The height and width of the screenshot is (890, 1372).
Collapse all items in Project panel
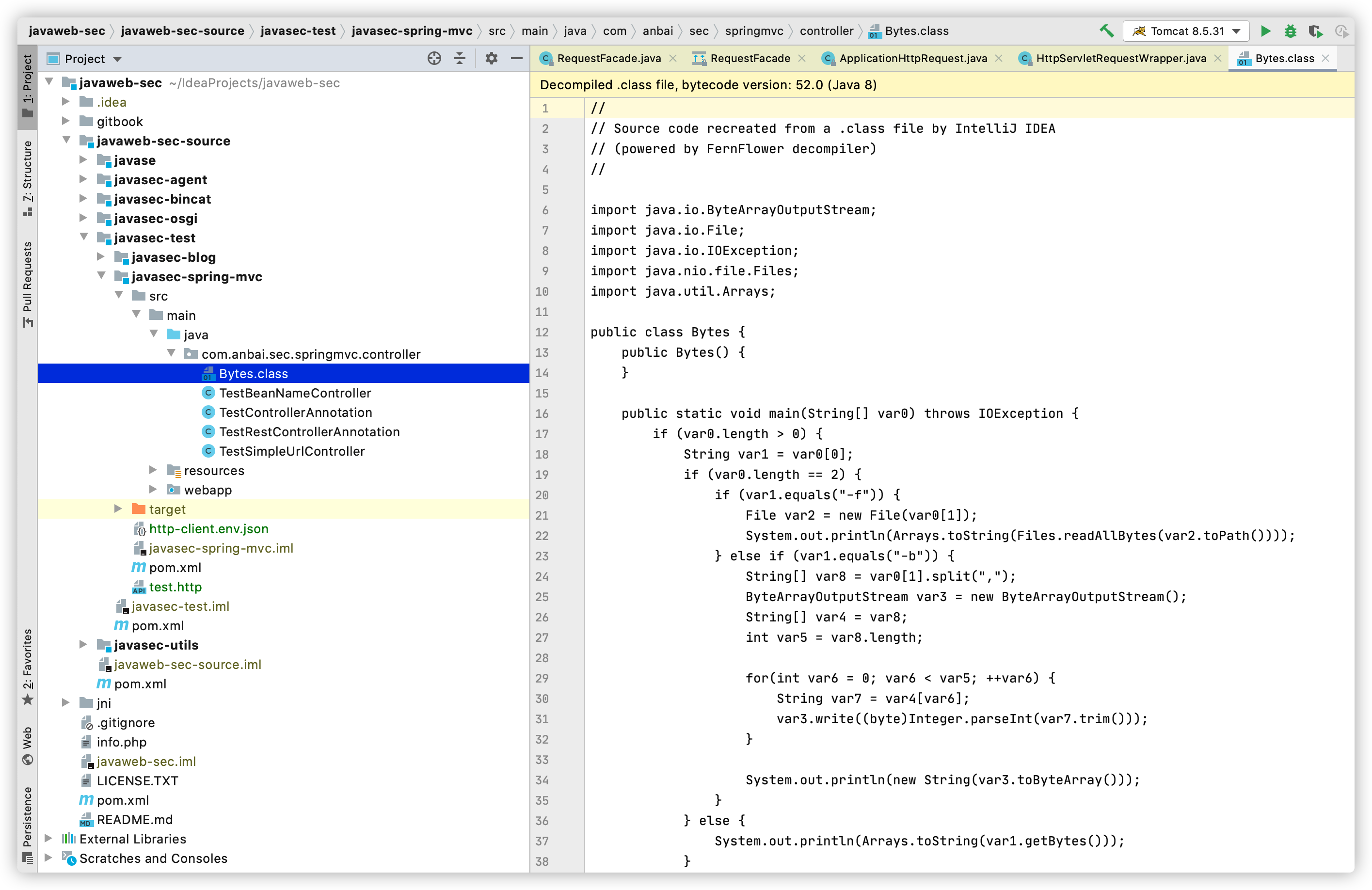[460, 59]
